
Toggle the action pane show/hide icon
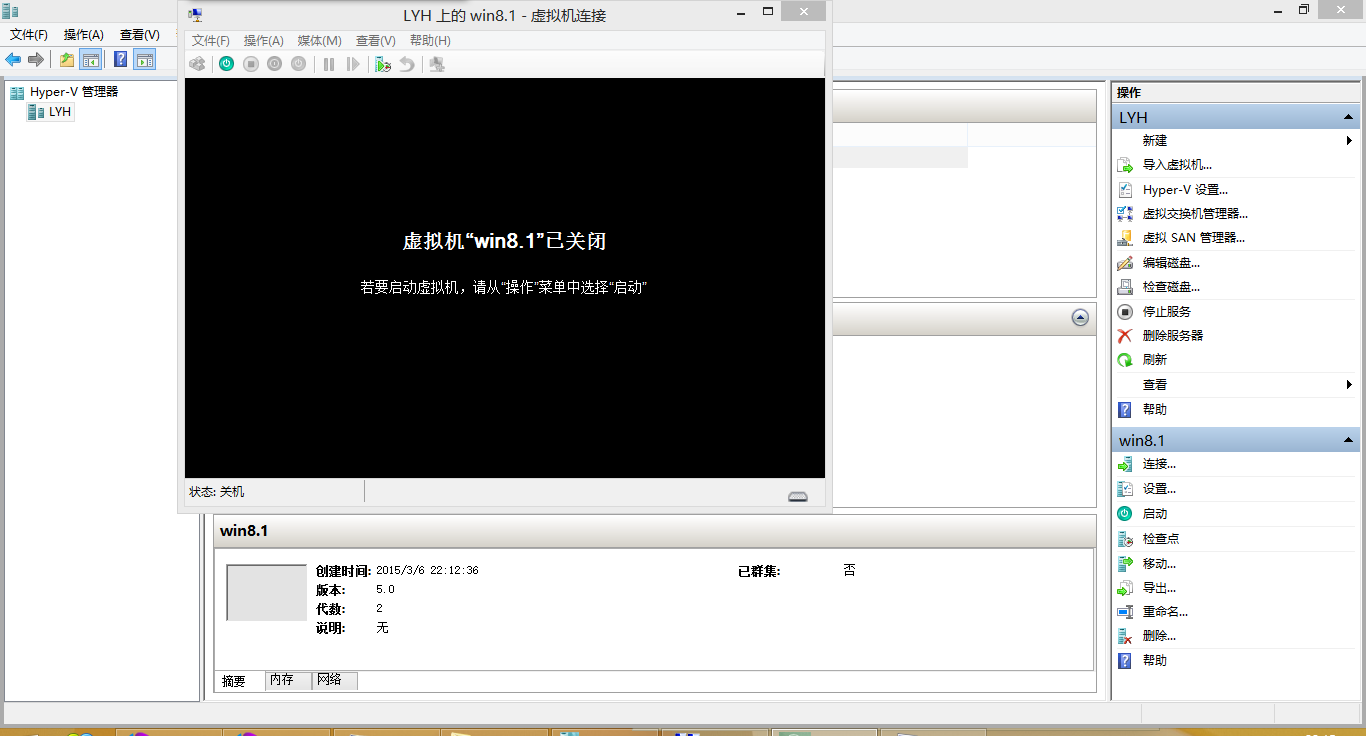(x=146, y=60)
